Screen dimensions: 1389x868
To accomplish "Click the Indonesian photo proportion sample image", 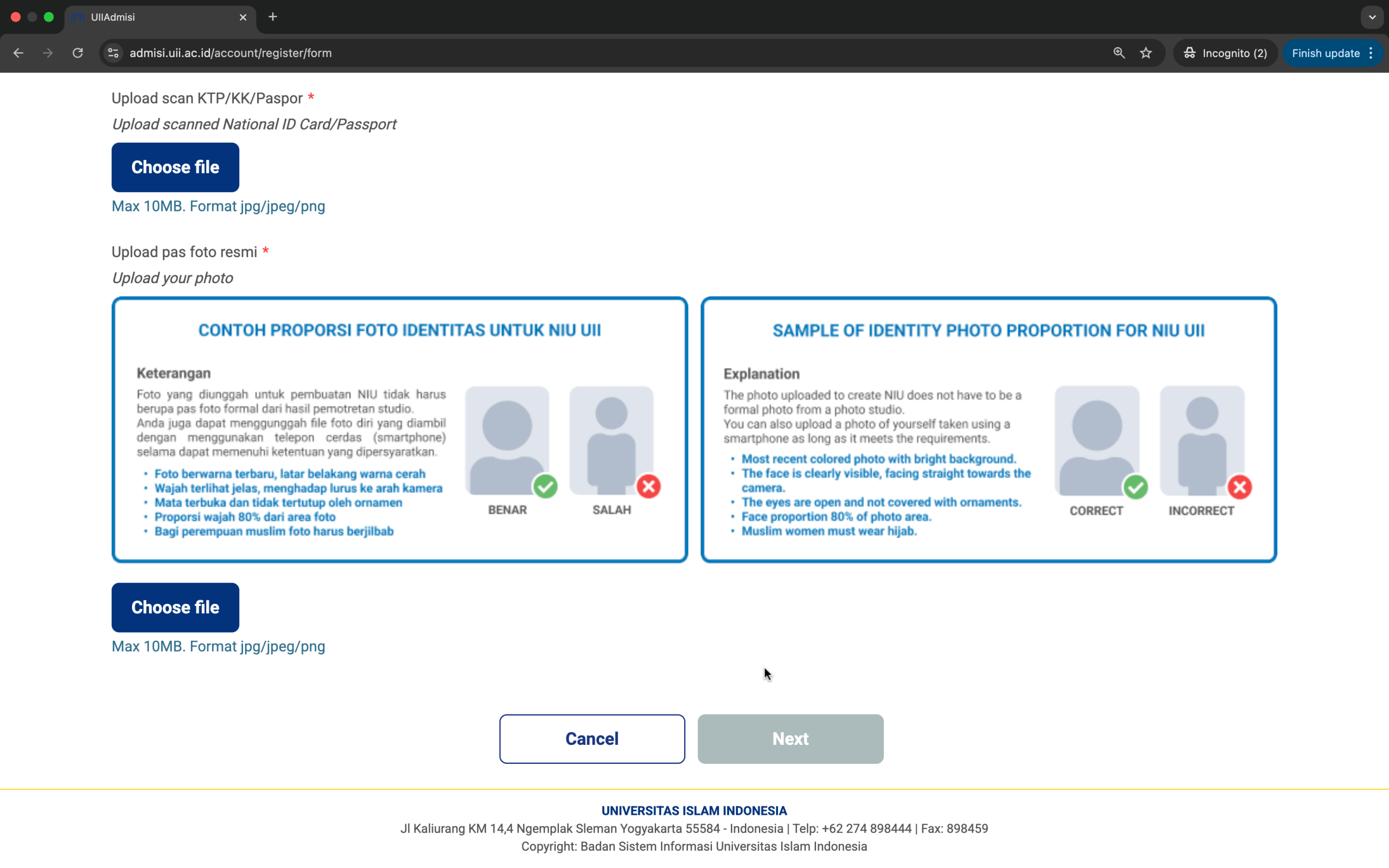I will (x=399, y=430).
